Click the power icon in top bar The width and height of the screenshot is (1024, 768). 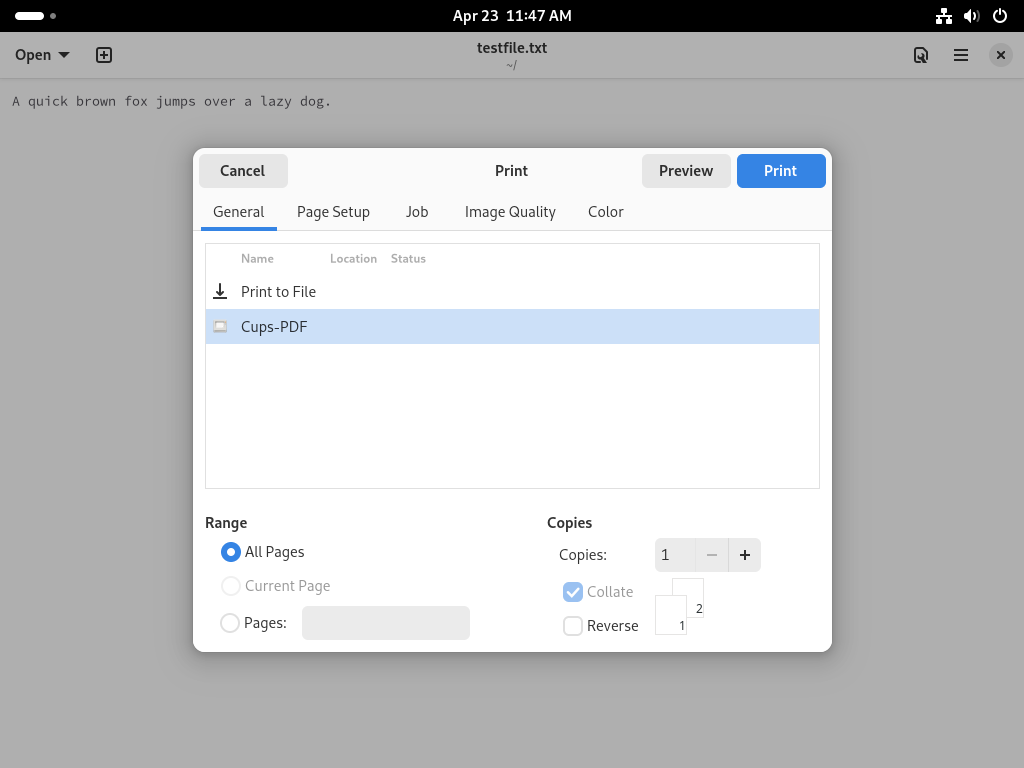pos(1000,16)
